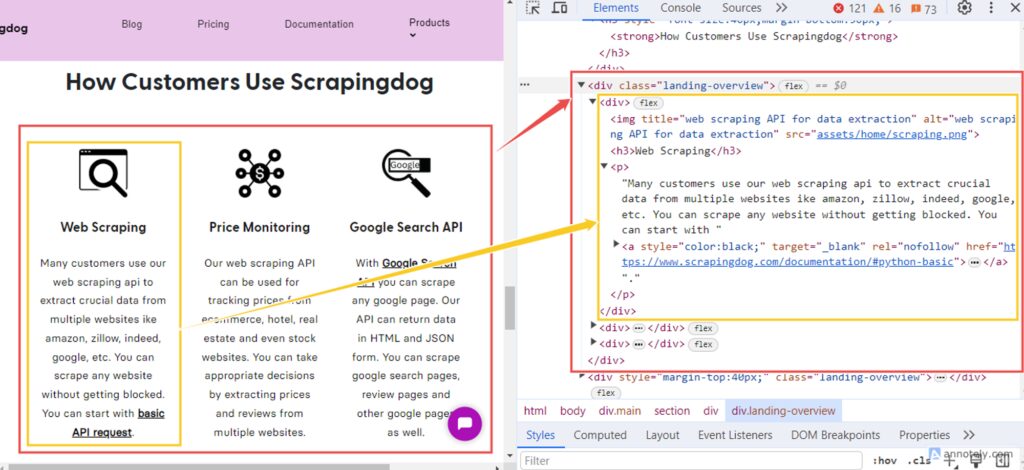Toggle the device toolbar icon
The height and width of the screenshot is (470, 1024).
[561, 8]
